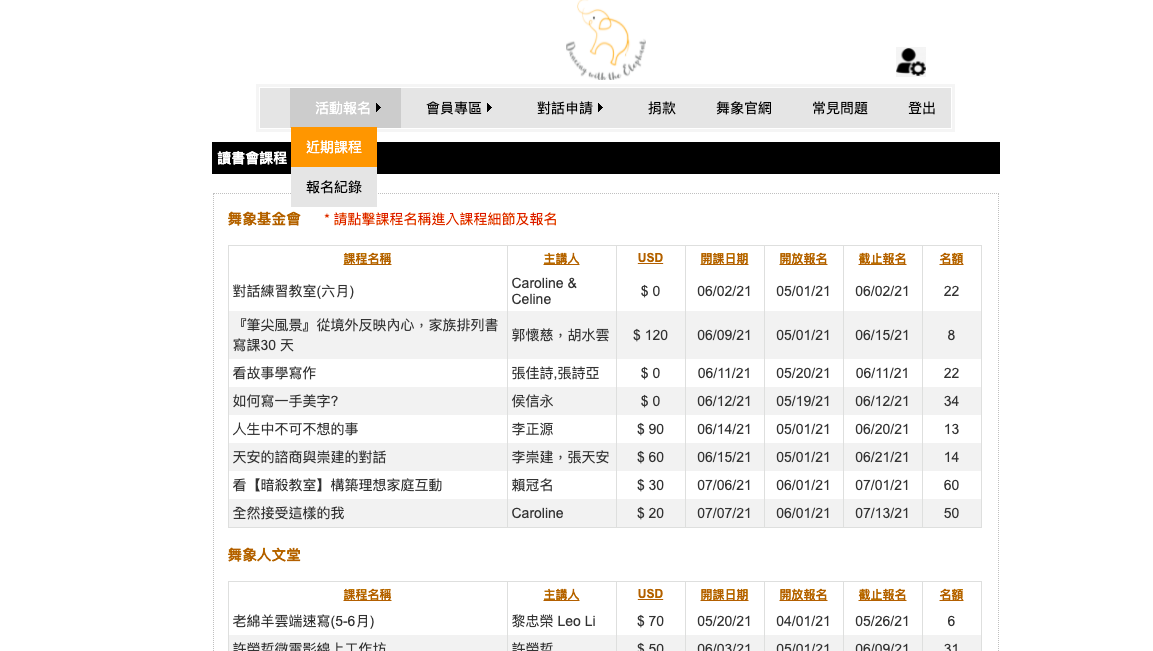Sort 舞象基金會 table by USD
The image size is (1153, 651).
coord(650,258)
